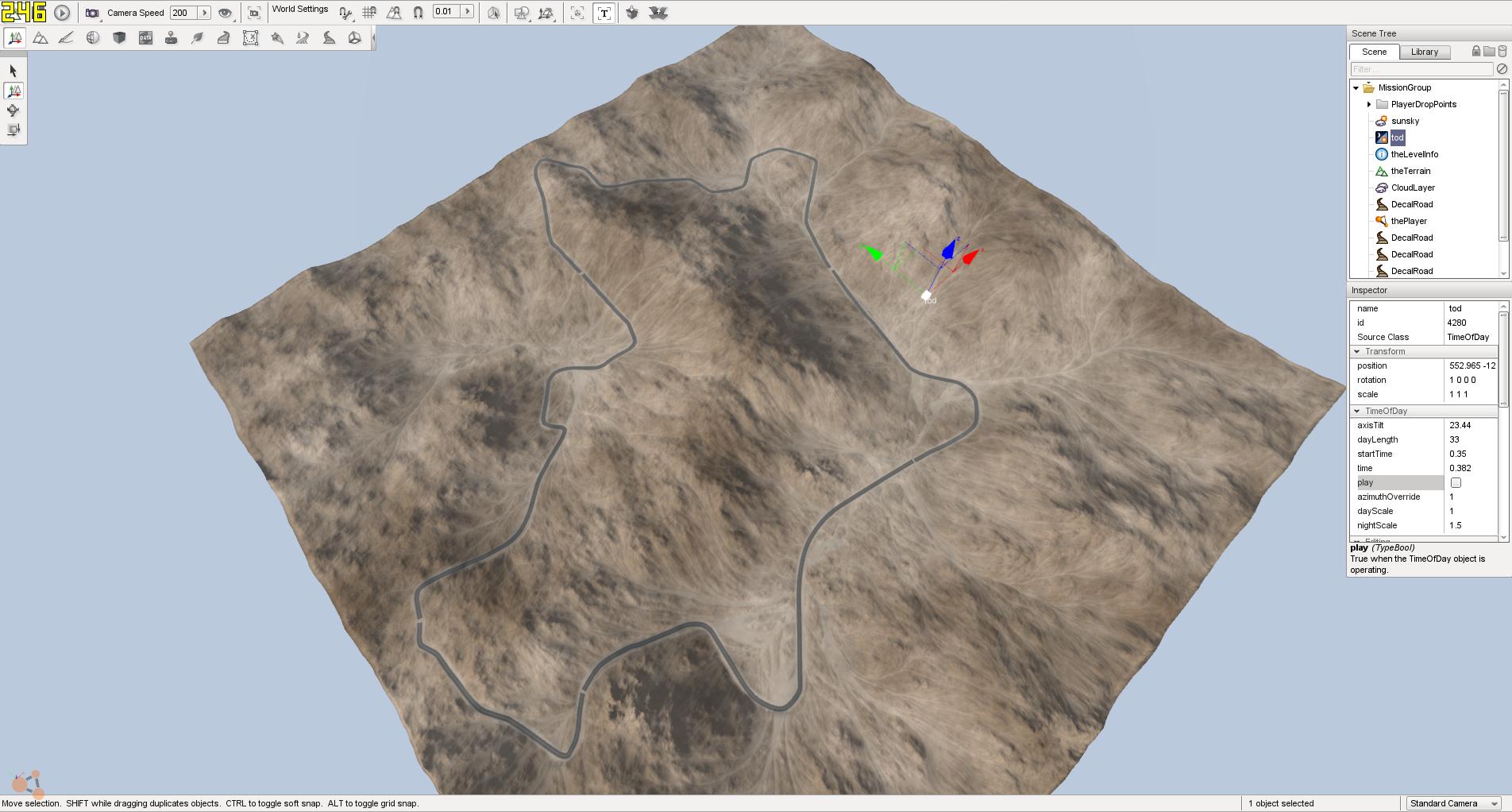Open the Shape Editor wireframe cube icon

click(354, 37)
